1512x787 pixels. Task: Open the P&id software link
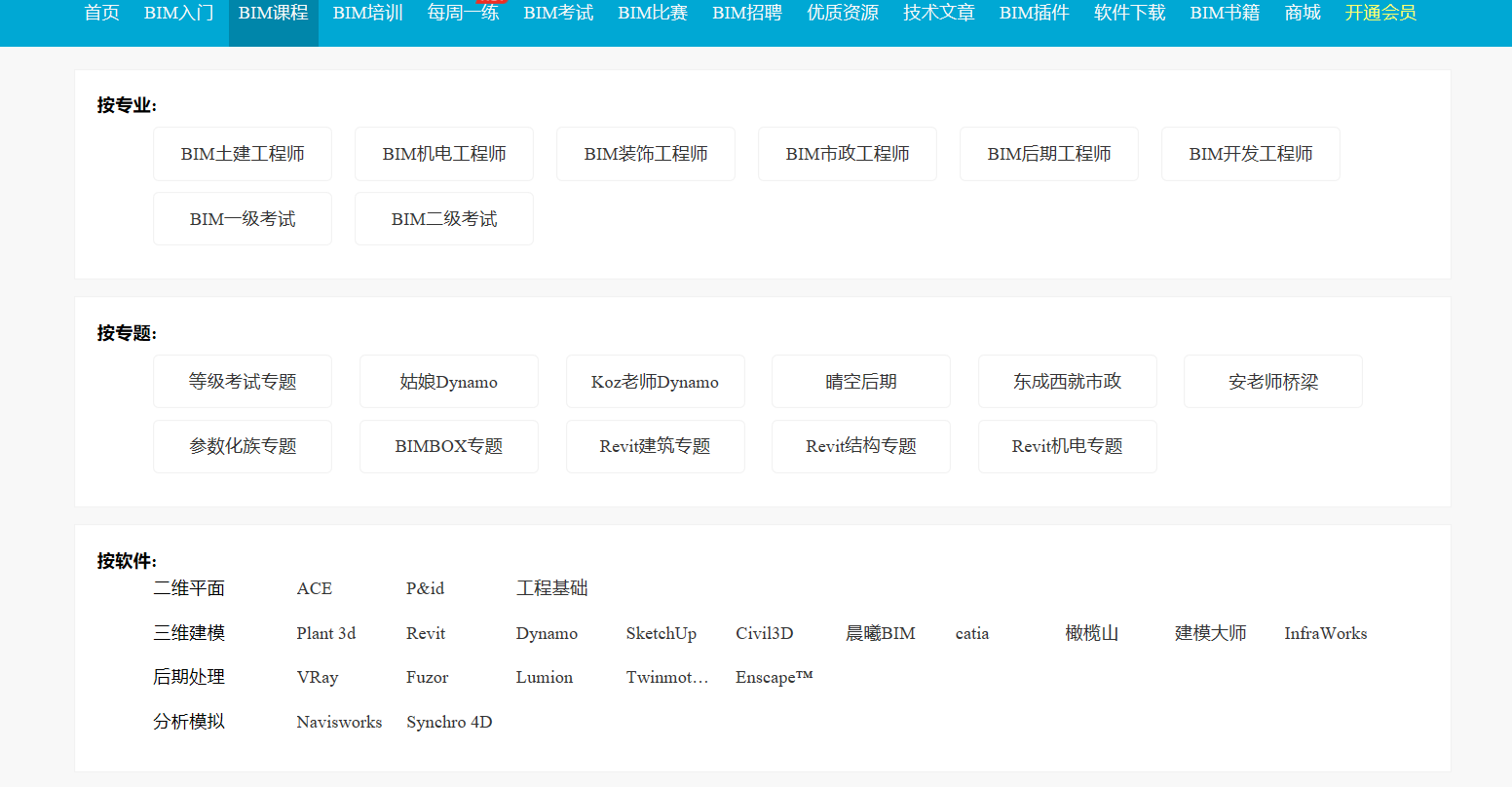(426, 588)
